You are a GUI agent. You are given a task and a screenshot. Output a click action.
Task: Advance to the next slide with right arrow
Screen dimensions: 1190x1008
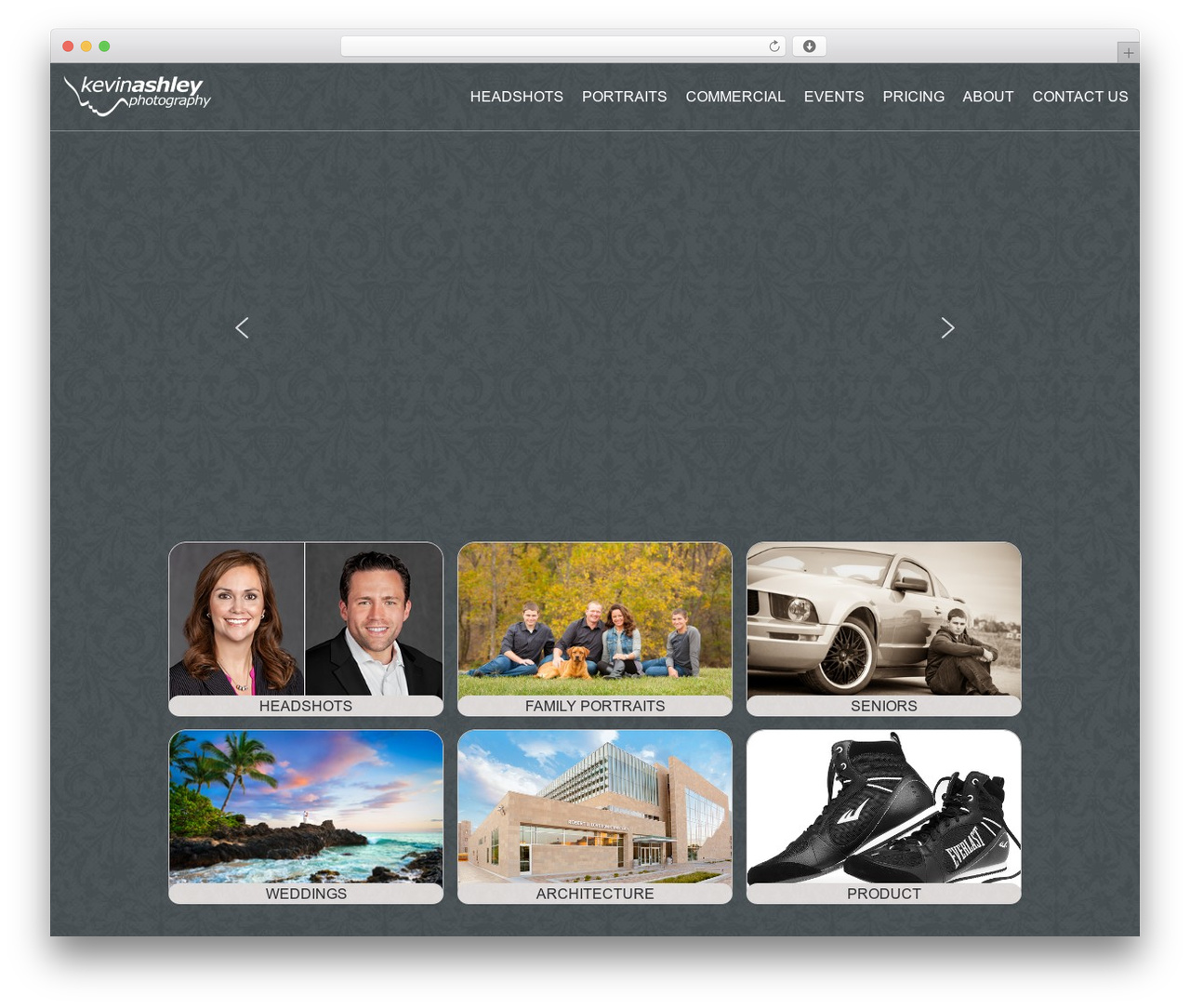(x=947, y=327)
